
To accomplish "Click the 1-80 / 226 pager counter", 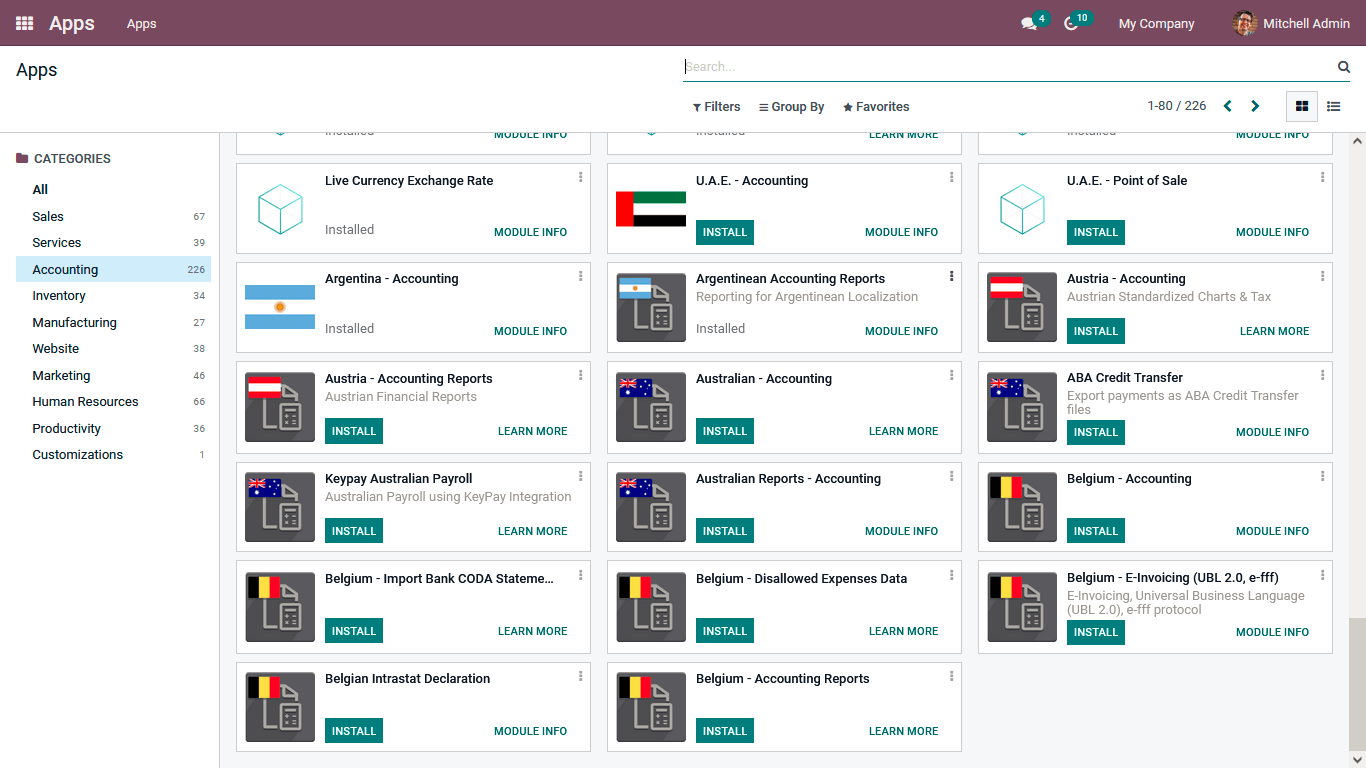I will 1176,106.
